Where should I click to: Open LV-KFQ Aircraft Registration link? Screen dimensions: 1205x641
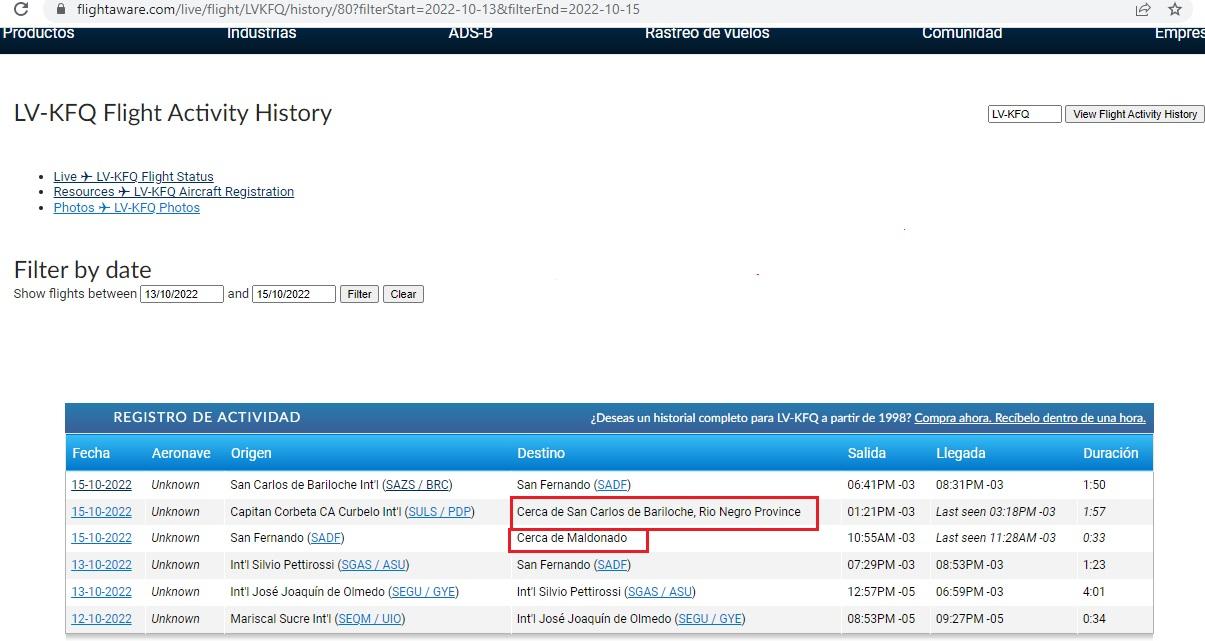(x=173, y=192)
